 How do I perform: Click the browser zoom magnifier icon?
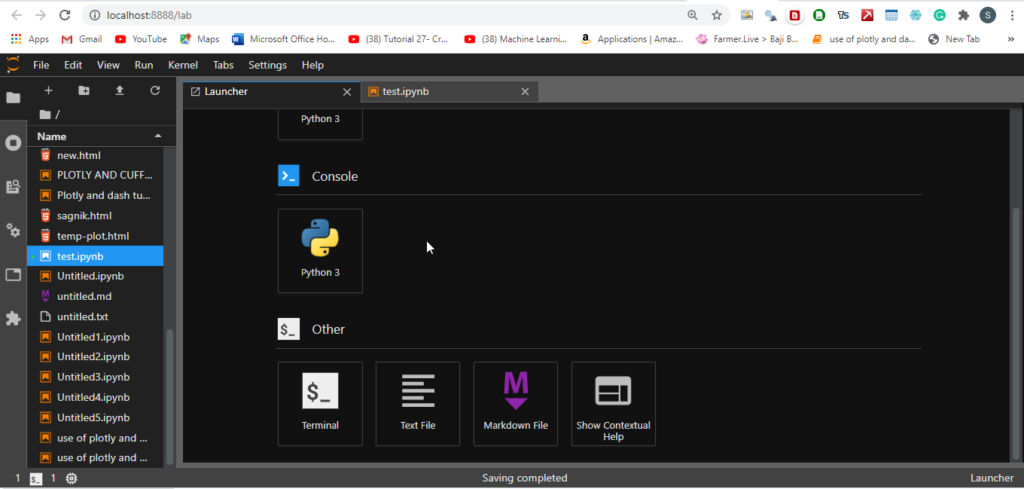pyautogui.click(x=692, y=15)
